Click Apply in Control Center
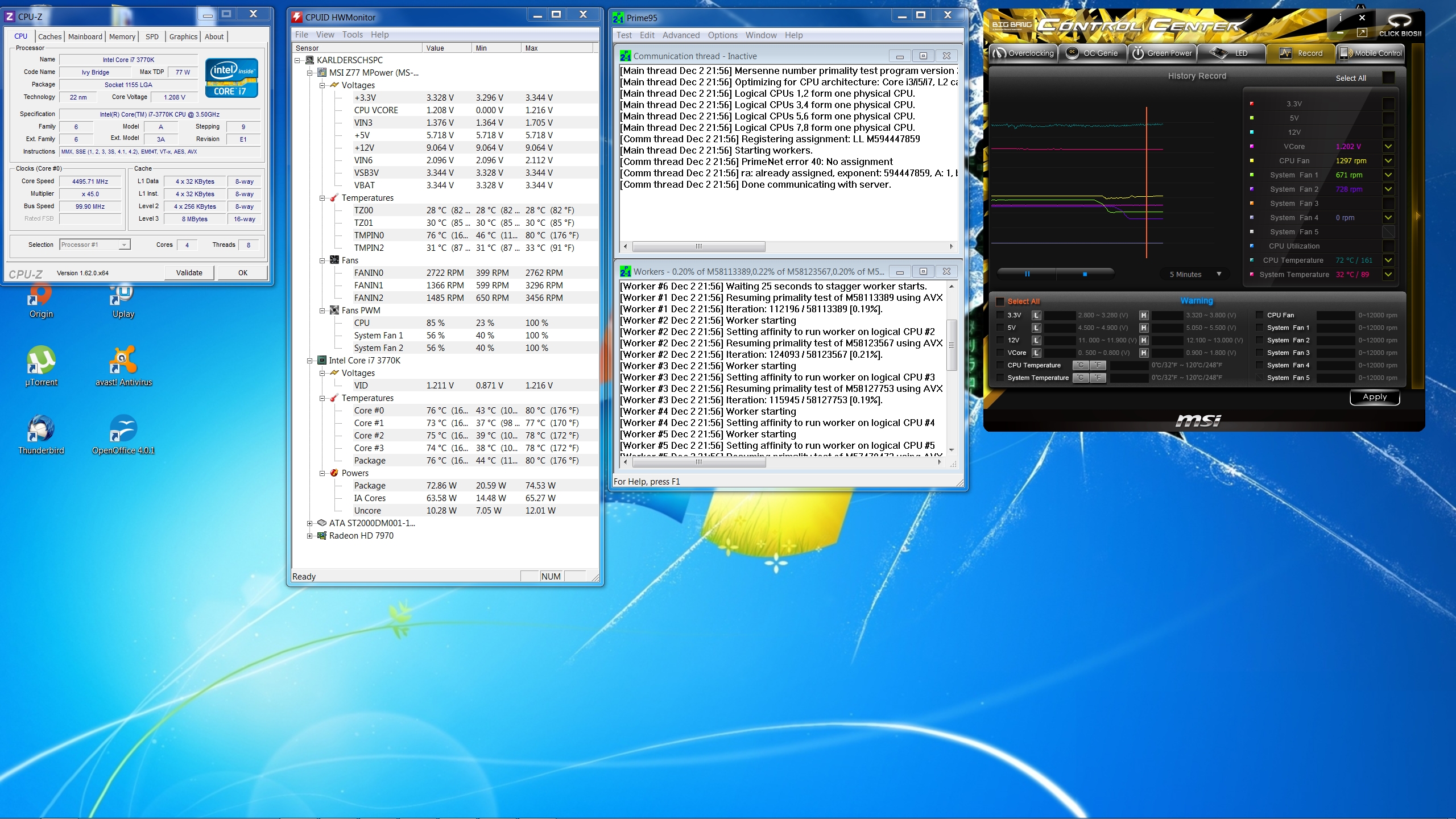This screenshot has width=1456, height=819. 1375,397
